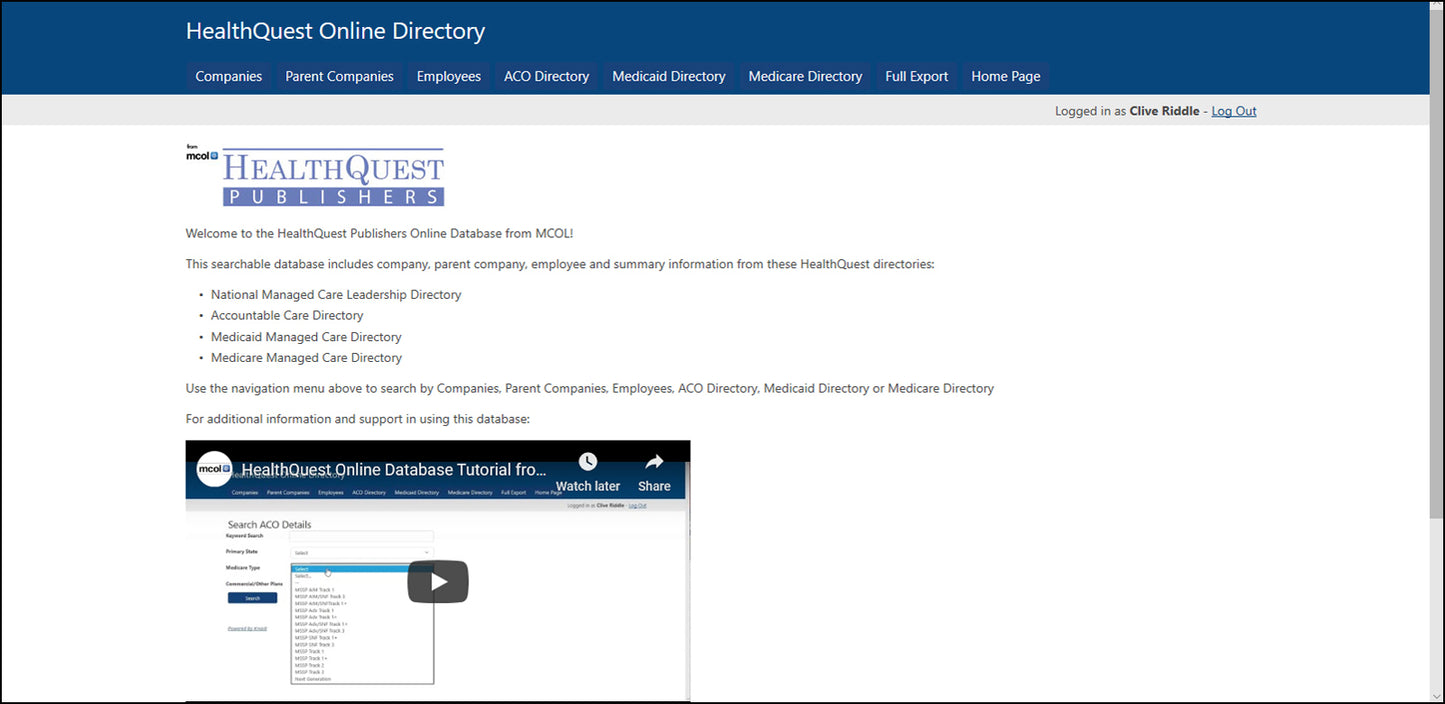
Task: Open the mcol channel avatar in video
Action: [x=214, y=469]
